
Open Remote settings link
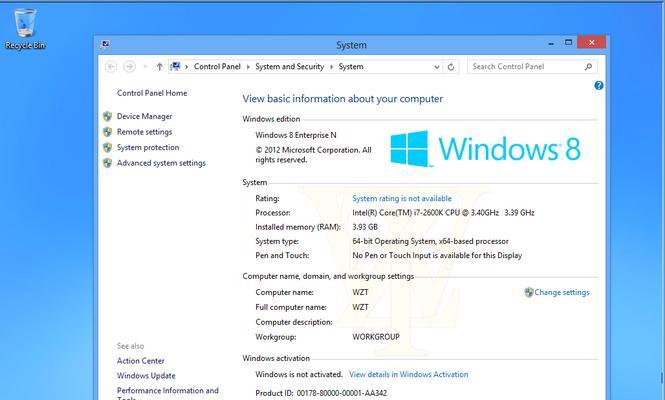[145, 132]
